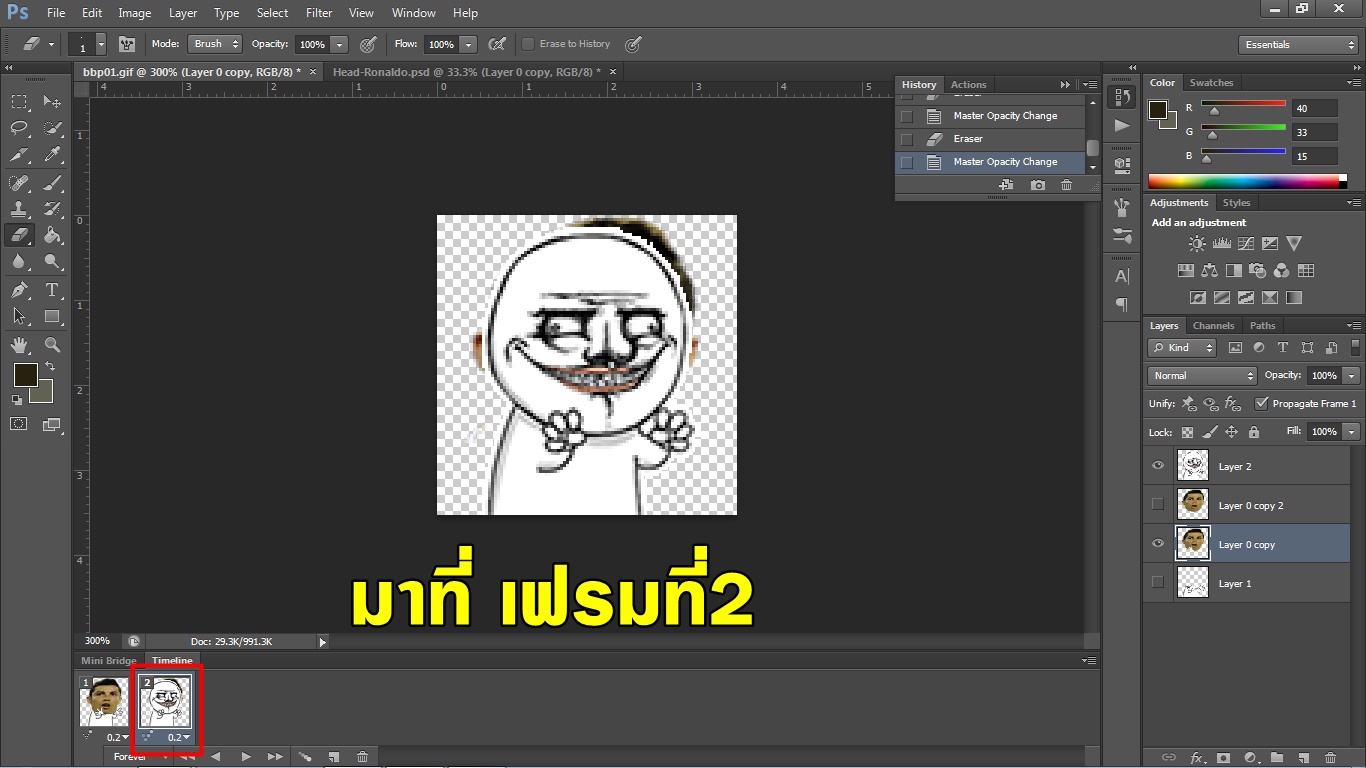Pick the Lasso tool
The height and width of the screenshot is (768, 1366).
tap(19, 128)
